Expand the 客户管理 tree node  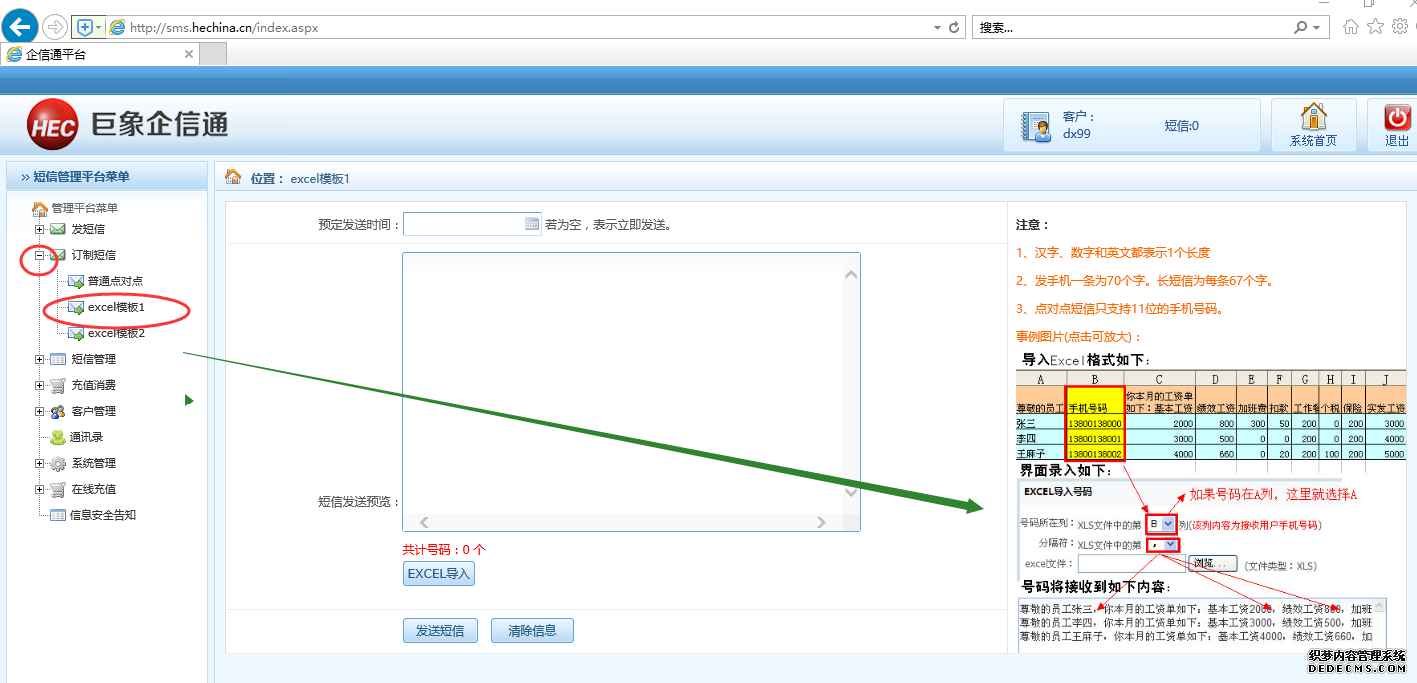pyautogui.click(x=40, y=411)
